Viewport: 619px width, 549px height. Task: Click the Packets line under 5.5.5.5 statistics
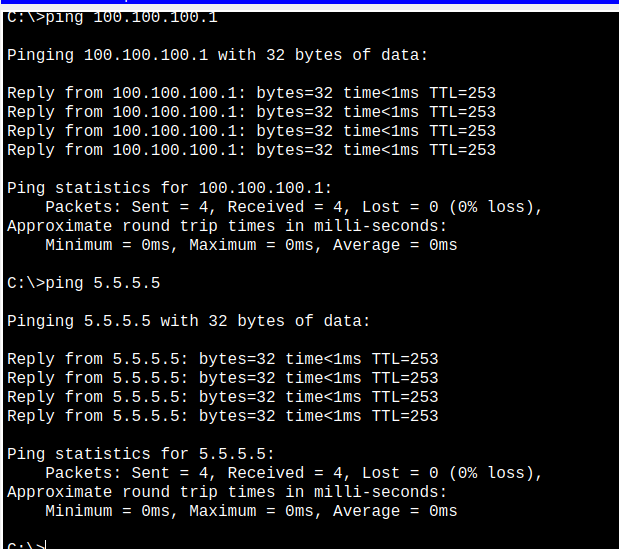294,473
